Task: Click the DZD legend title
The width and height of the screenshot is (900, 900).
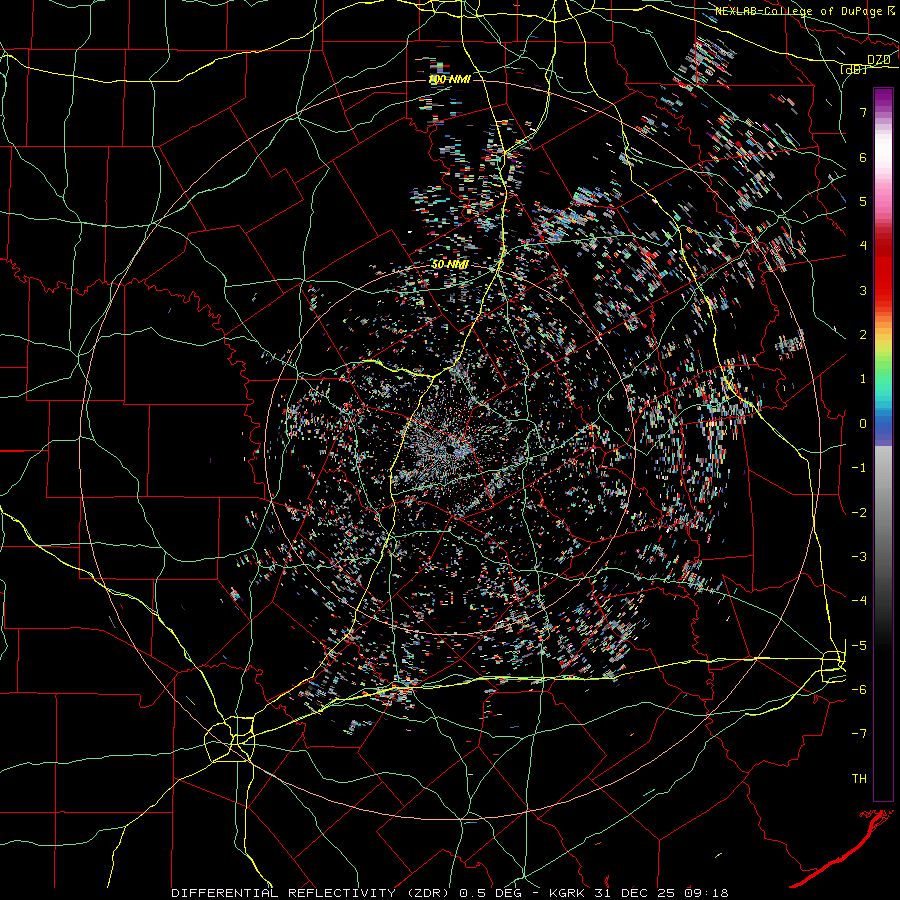Action: 878,59
